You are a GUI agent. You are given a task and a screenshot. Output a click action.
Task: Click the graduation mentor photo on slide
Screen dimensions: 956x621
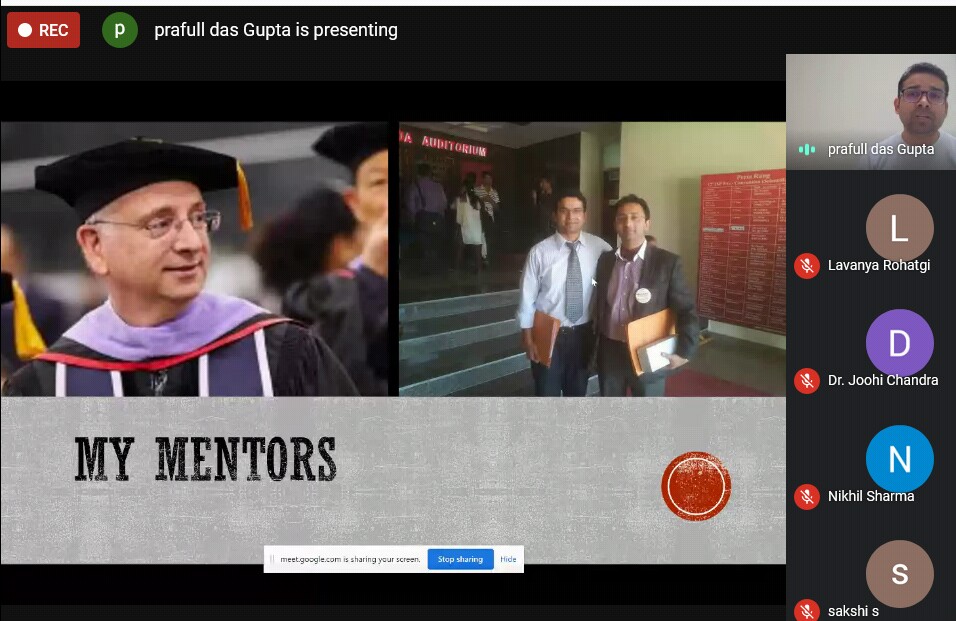pyautogui.click(x=194, y=259)
